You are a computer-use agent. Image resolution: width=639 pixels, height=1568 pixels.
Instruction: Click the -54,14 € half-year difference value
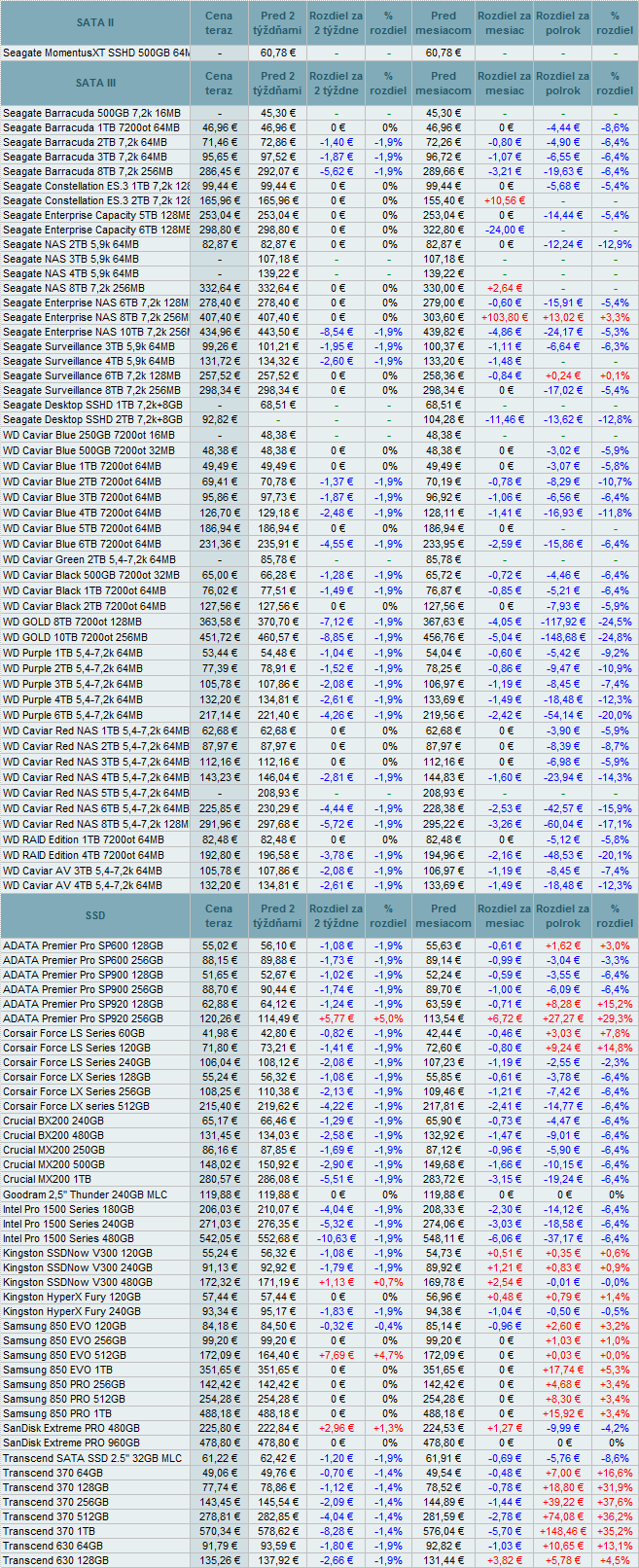[x=562, y=715]
